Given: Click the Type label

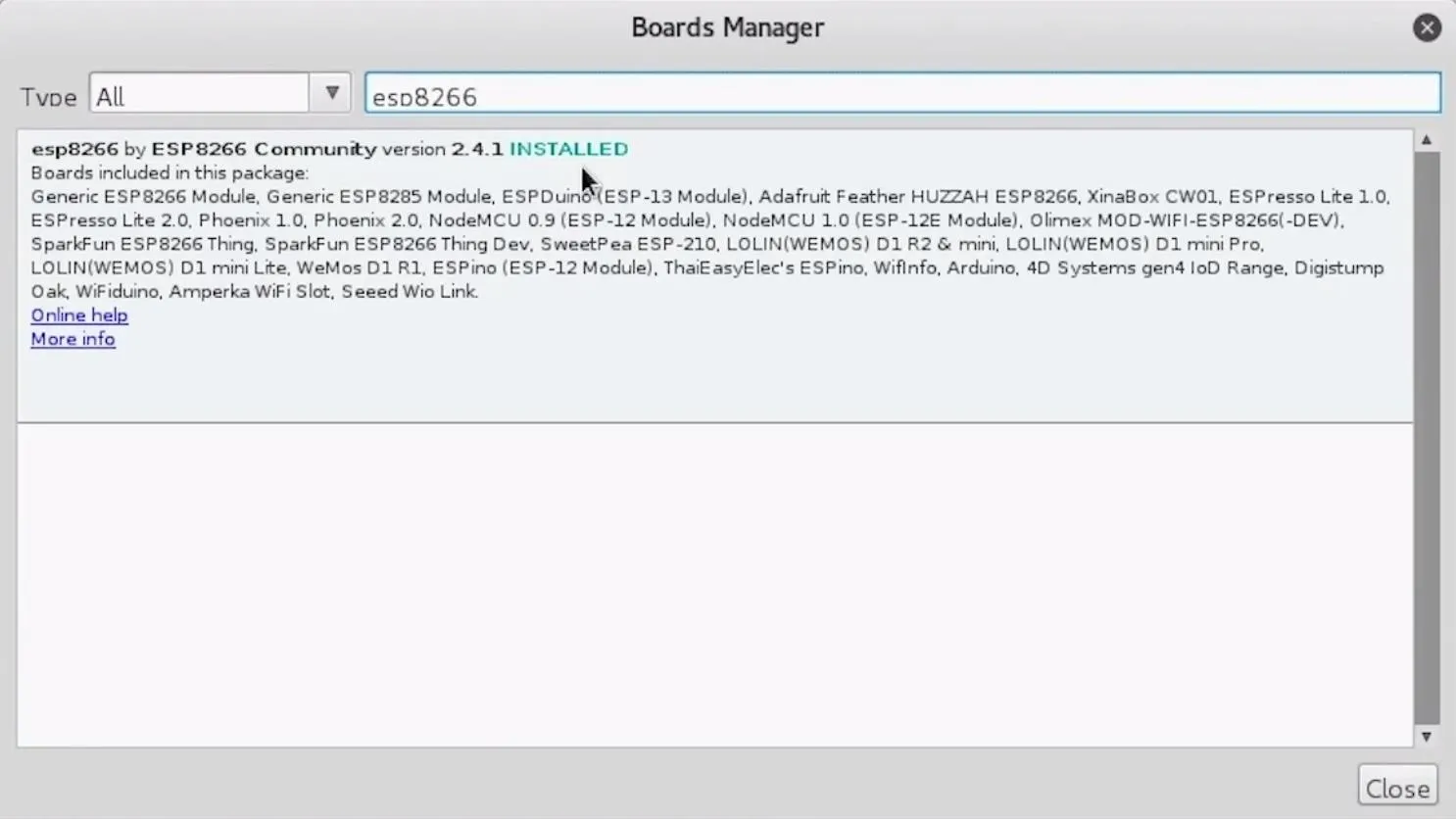Looking at the screenshot, I should [x=48, y=96].
